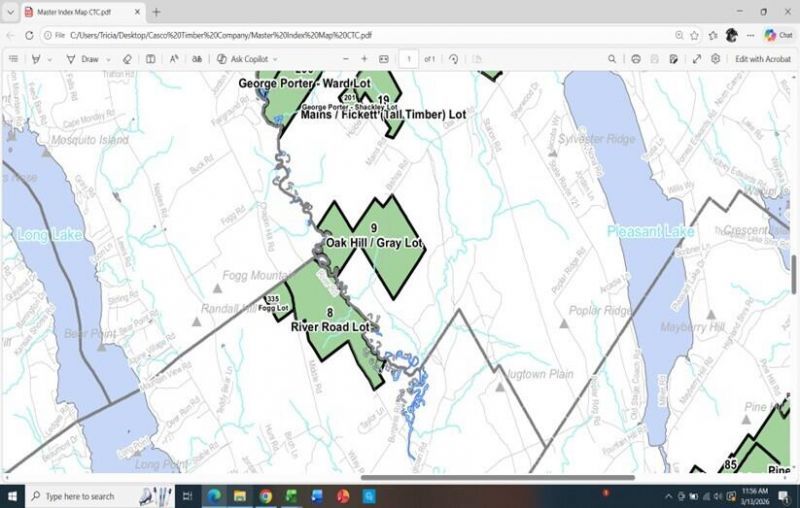Rotate the PDF page
The image size is (800, 508).
[454, 59]
